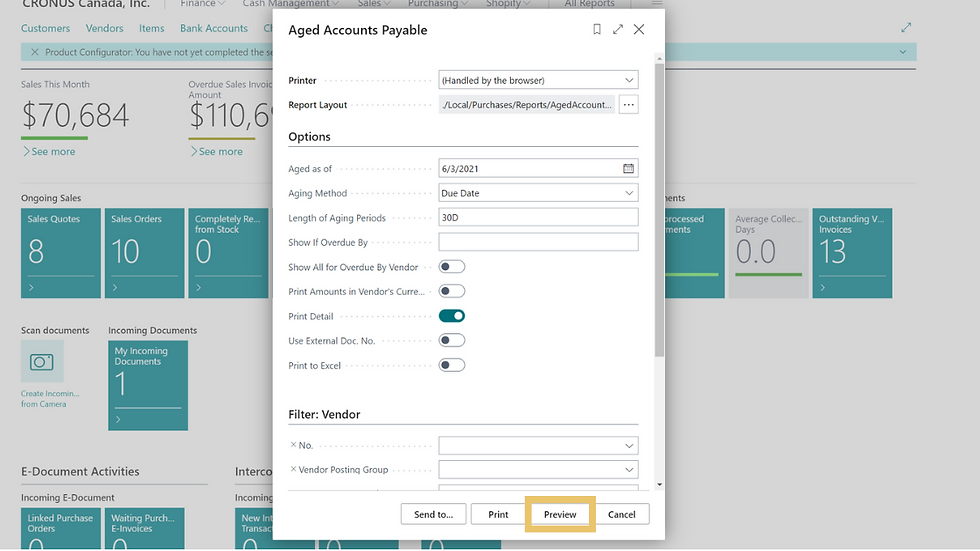
Task: Open the Customers link
Action: (46, 28)
